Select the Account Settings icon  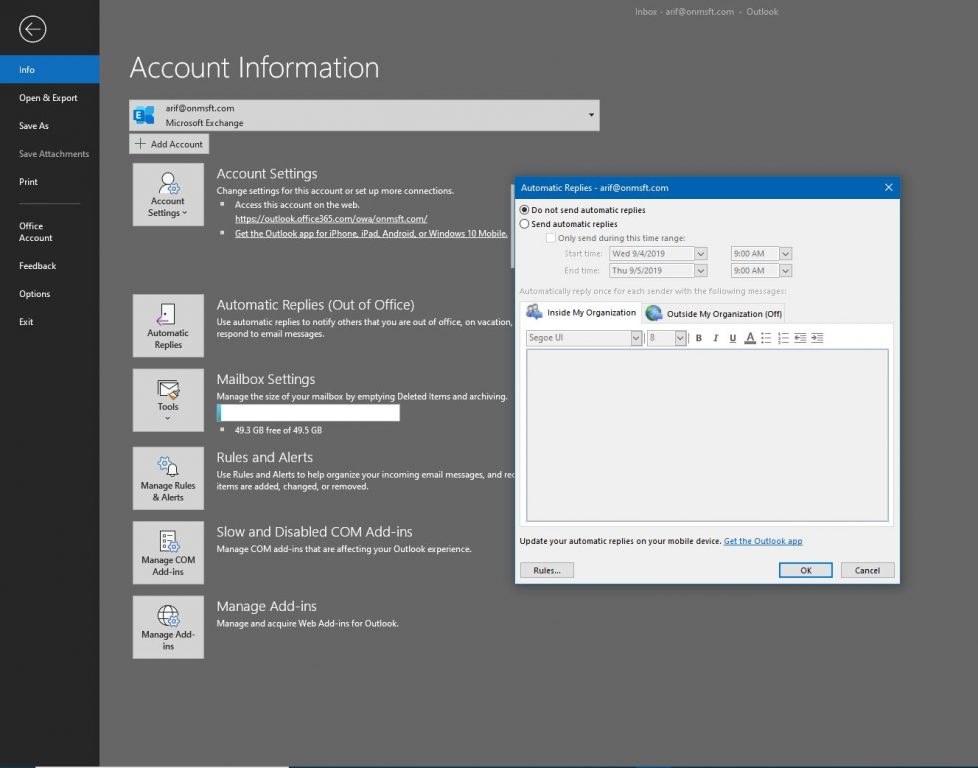[168, 194]
